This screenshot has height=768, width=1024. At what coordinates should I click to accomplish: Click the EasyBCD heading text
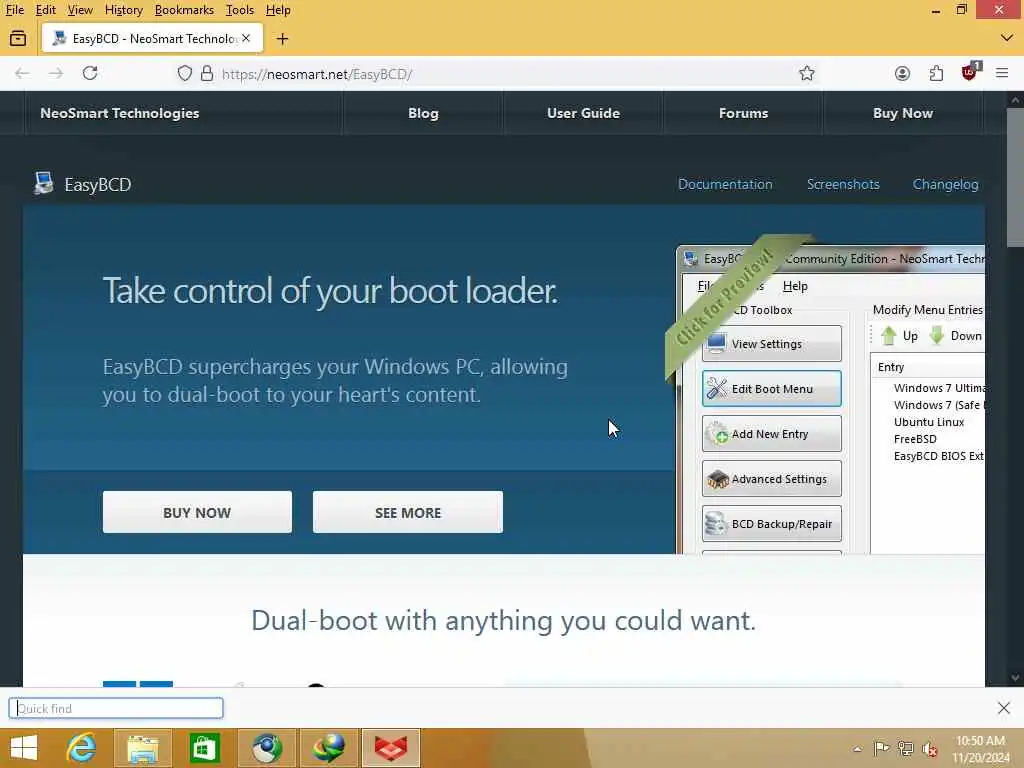coord(97,185)
